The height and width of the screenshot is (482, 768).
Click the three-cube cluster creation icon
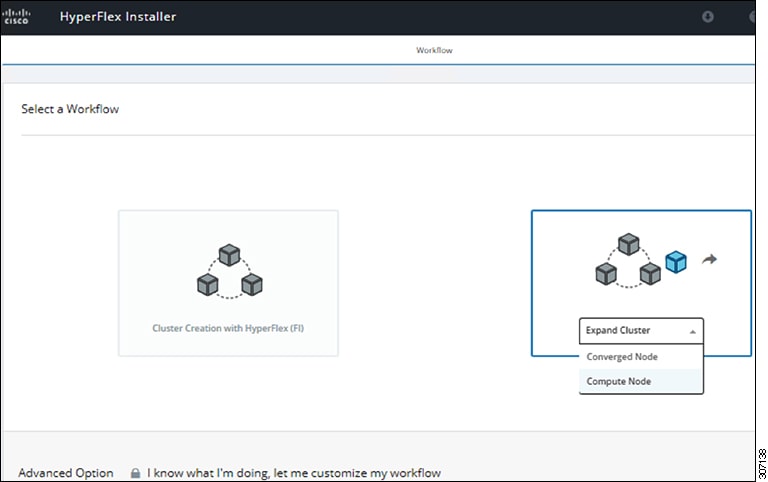(x=229, y=271)
